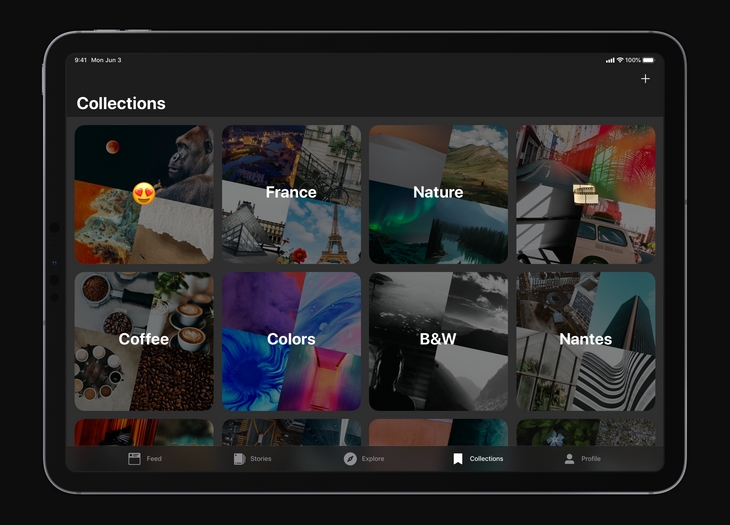730x525 pixels.
Task: Tap the 9:41 clock in status bar
Action: (x=80, y=60)
